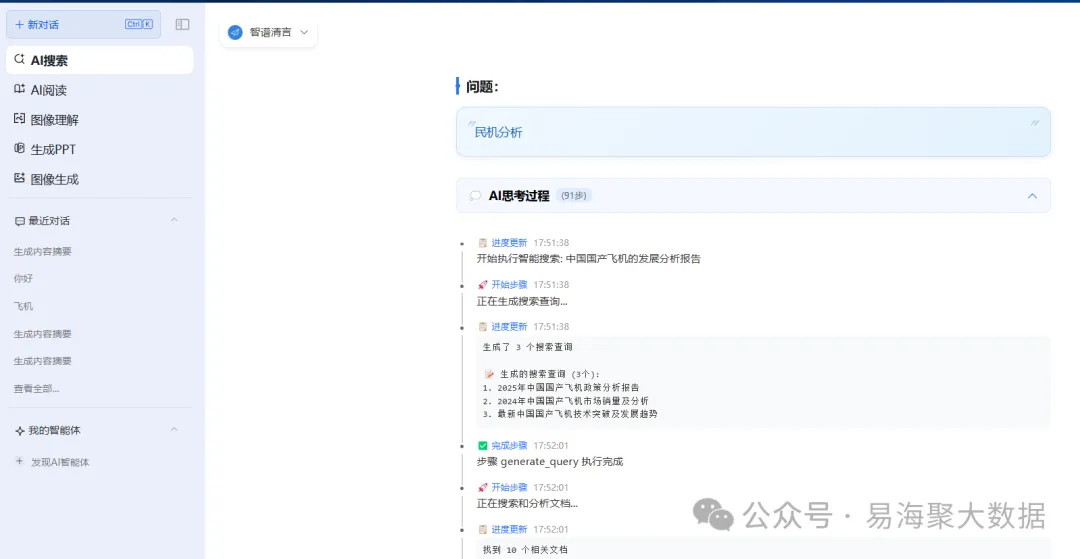Click the AI阅读 book icon
The image size is (1080, 559).
coord(19,89)
